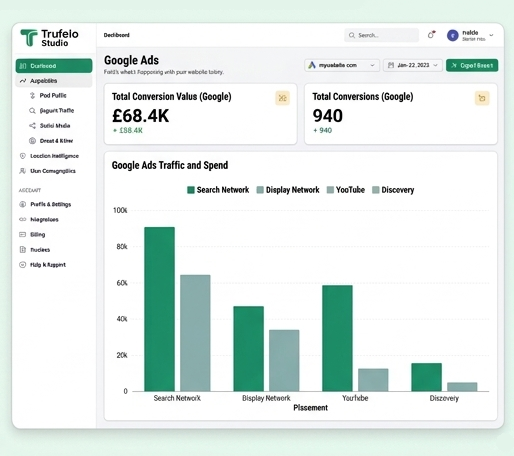
Task: Click the £68.4K conversion value
Action: (141, 116)
